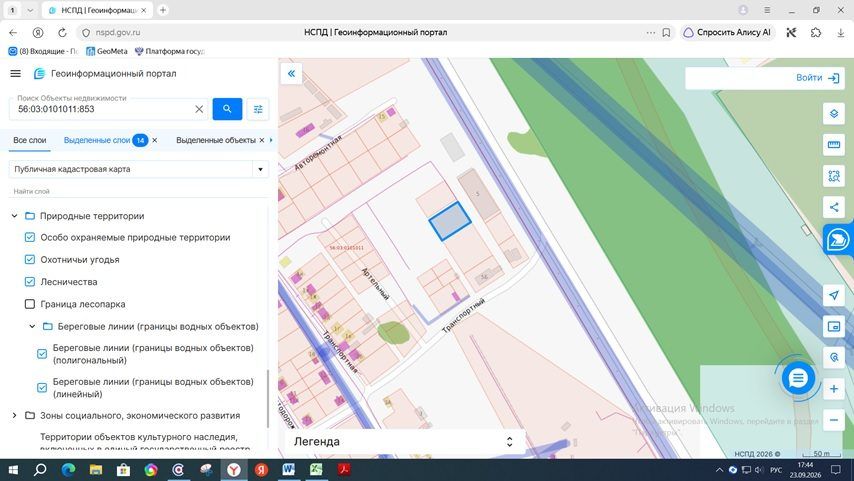Open Windows search in taskbar
The image size is (854, 481).
click(40, 470)
